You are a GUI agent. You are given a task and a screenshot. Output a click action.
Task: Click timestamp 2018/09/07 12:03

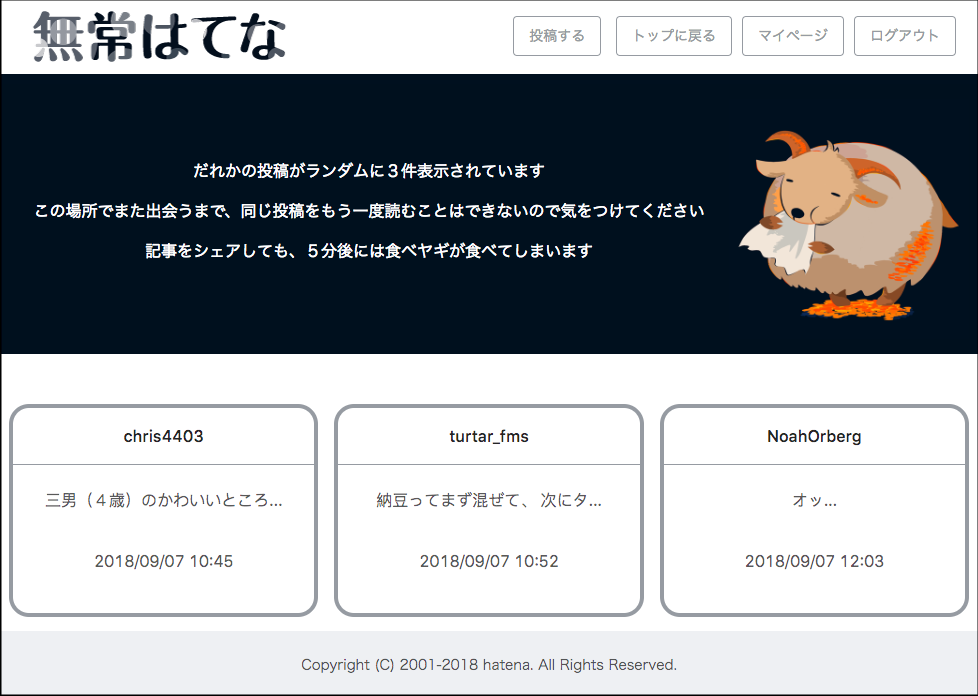click(x=814, y=561)
